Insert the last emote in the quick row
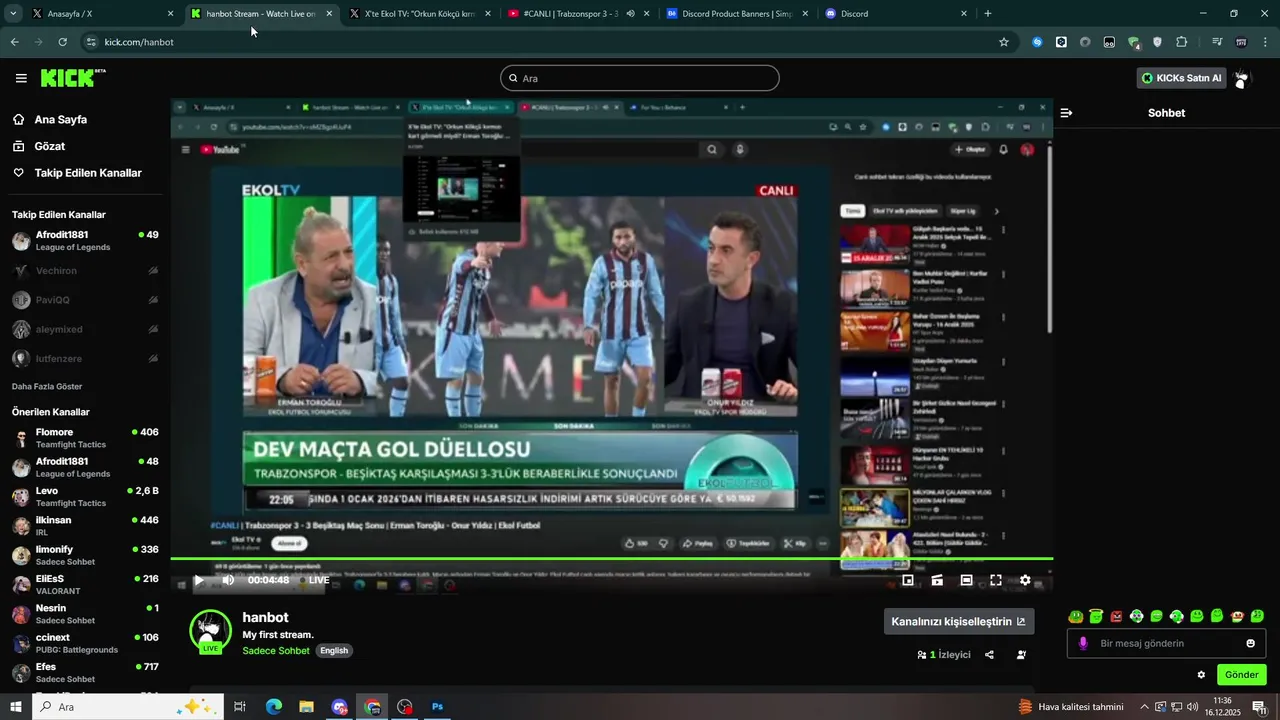The width and height of the screenshot is (1280, 720). 1257,616
